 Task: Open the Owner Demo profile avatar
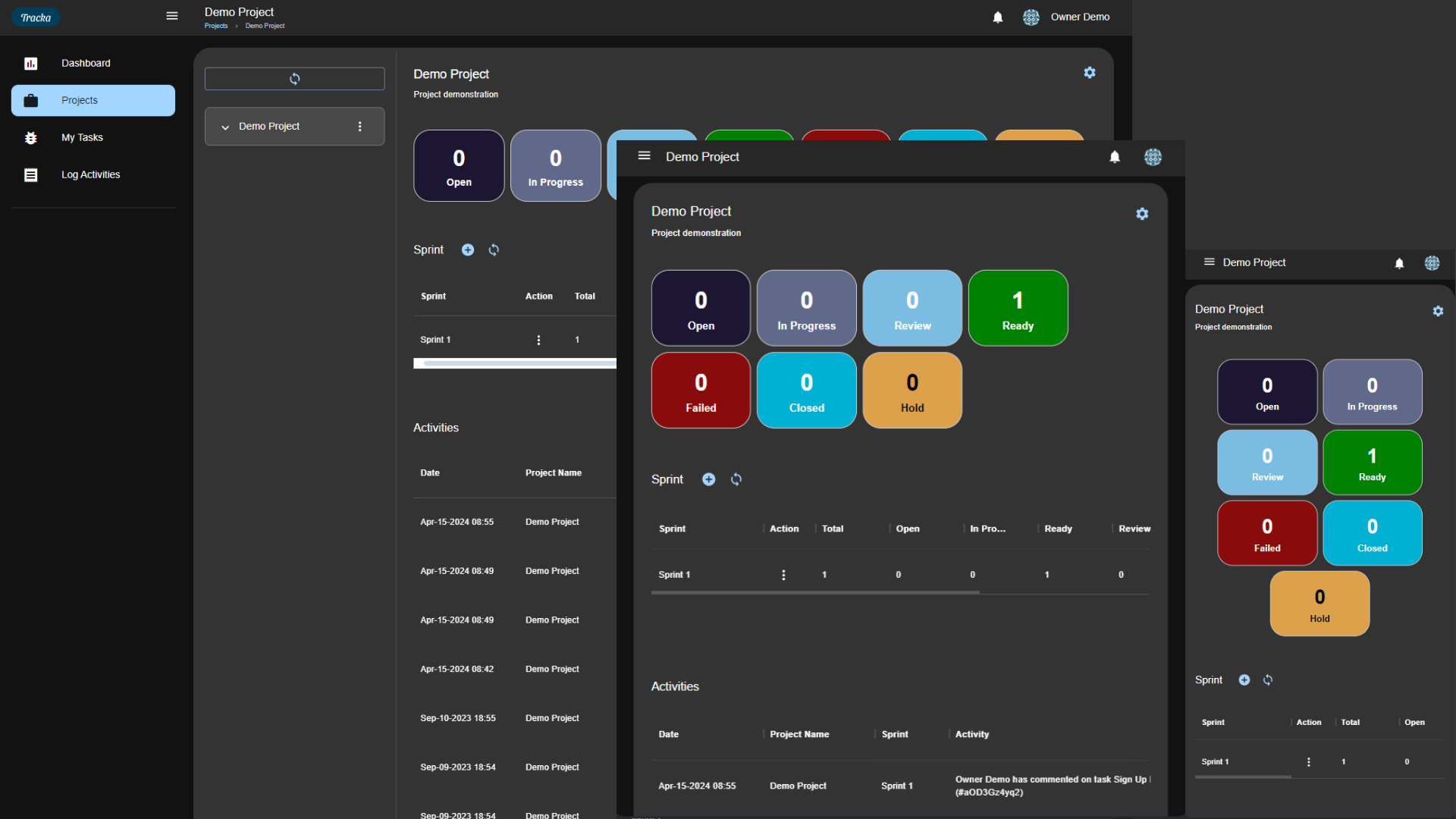pyautogui.click(x=1031, y=17)
